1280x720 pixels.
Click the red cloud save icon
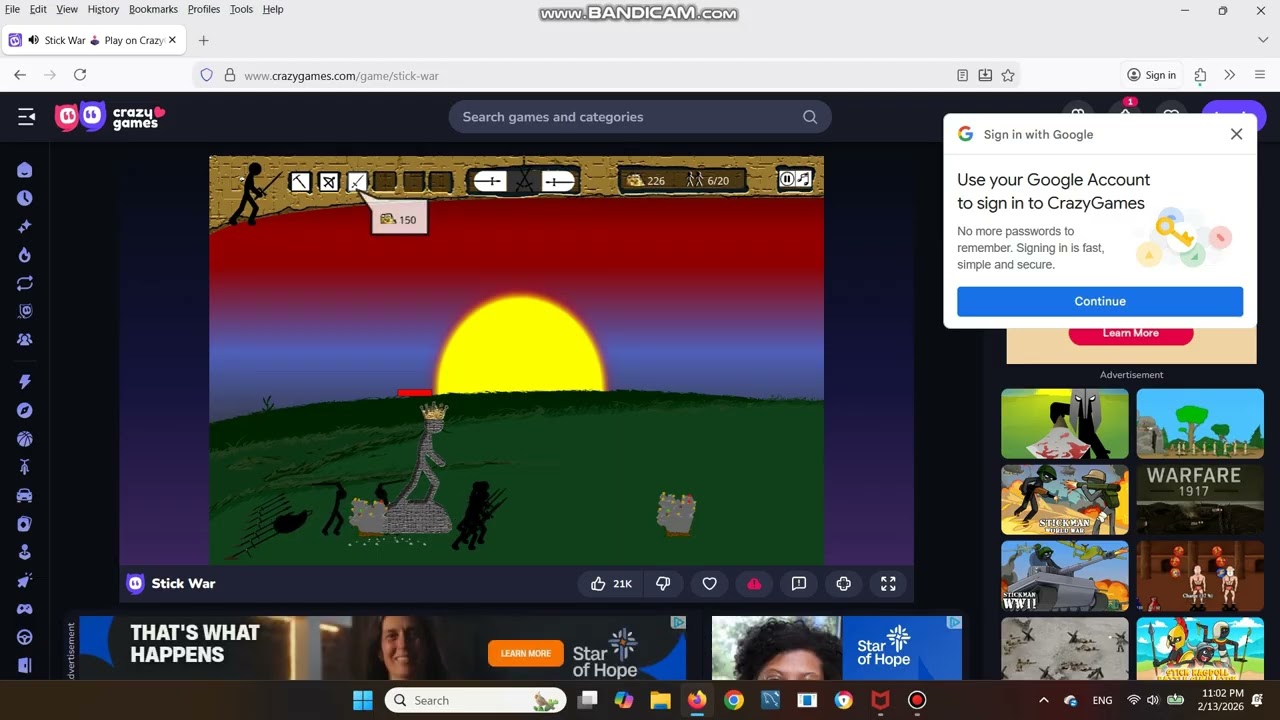point(754,584)
